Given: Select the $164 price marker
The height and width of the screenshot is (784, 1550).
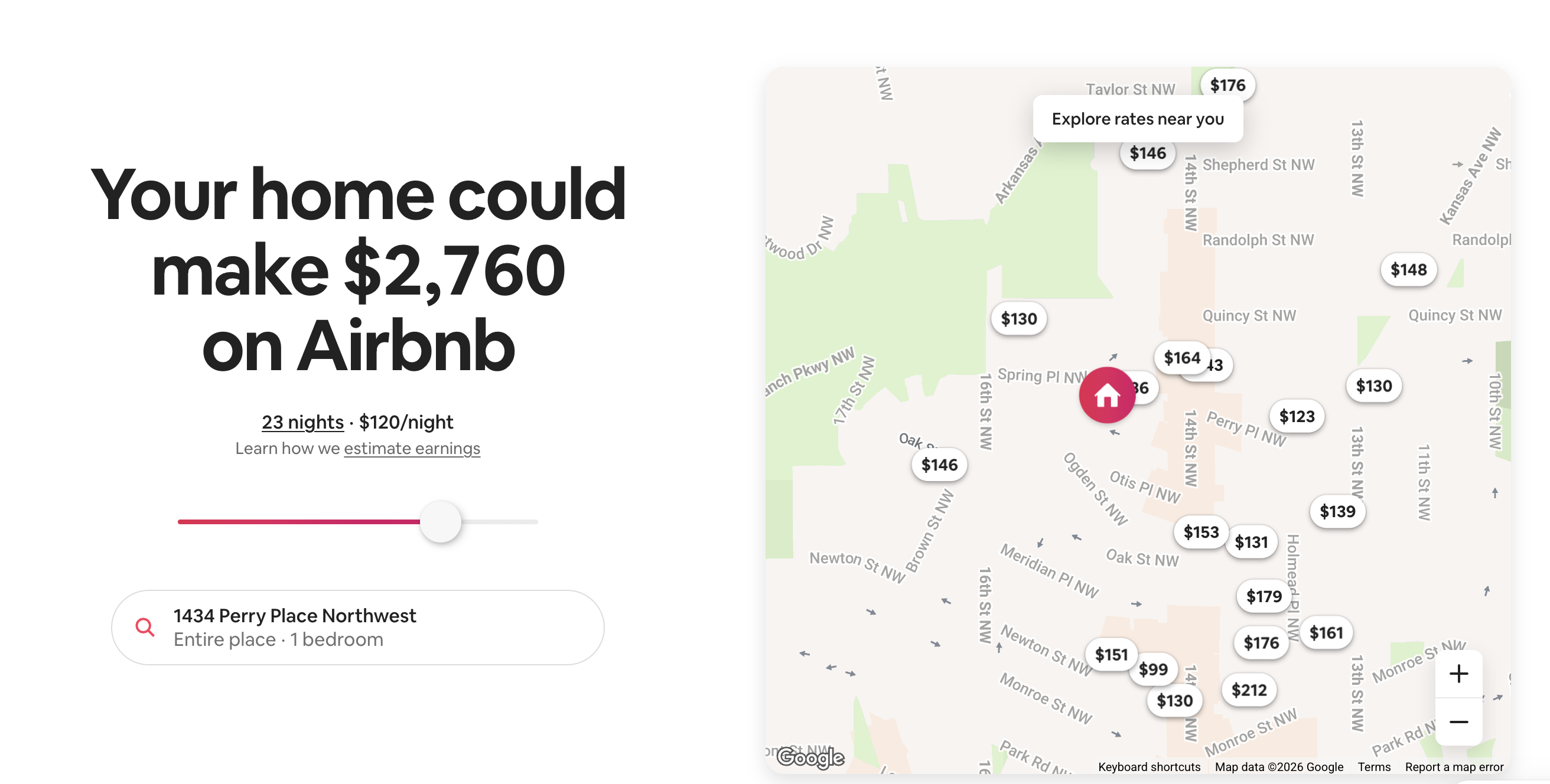Looking at the screenshot, I should [1182, 358].
